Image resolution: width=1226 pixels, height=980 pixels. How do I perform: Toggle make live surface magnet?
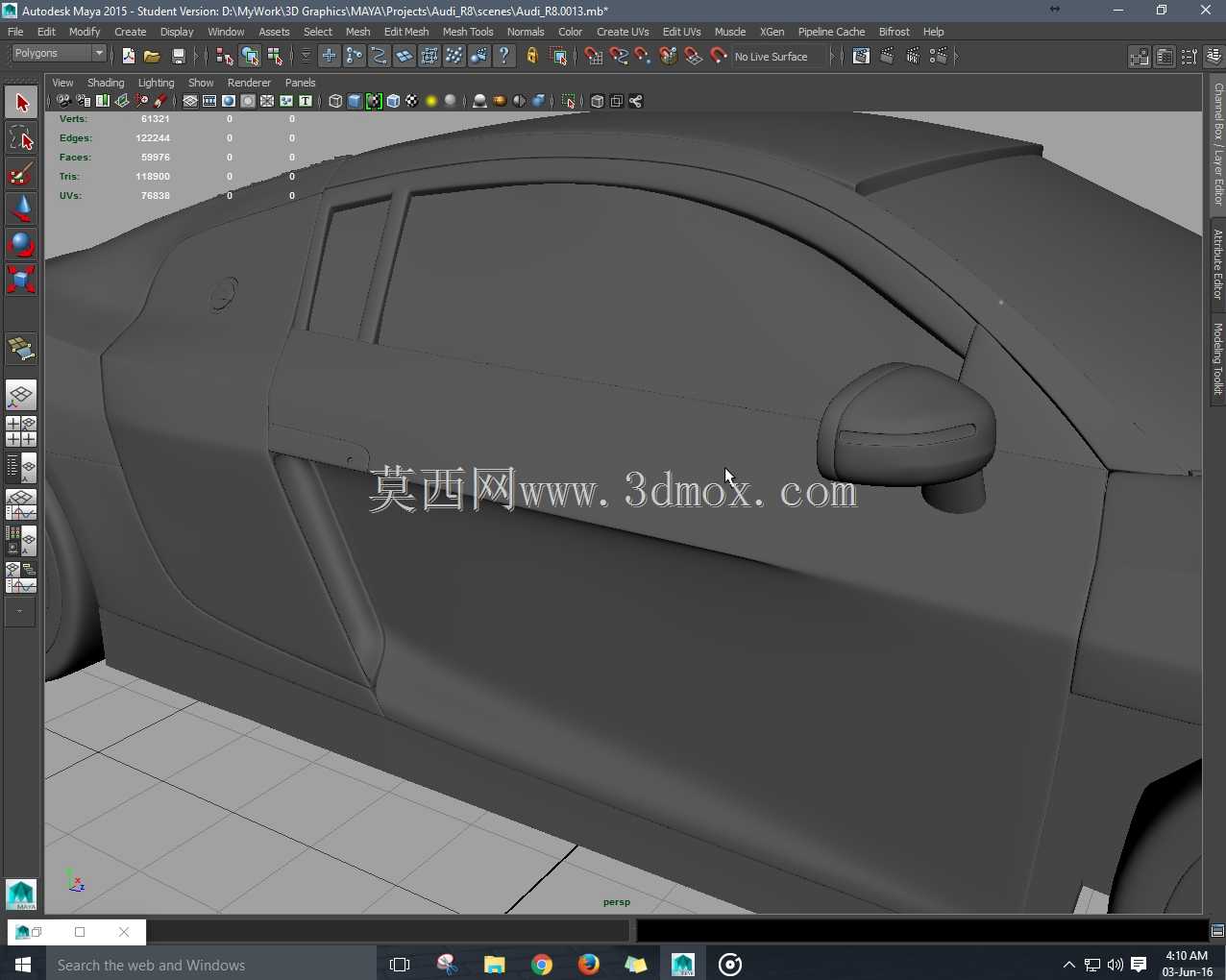click(719, 57)
